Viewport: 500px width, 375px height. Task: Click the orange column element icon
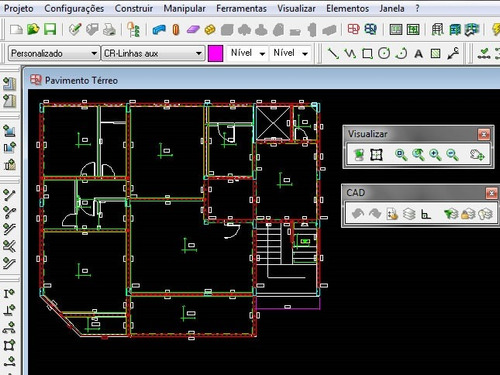pos(176,30)
